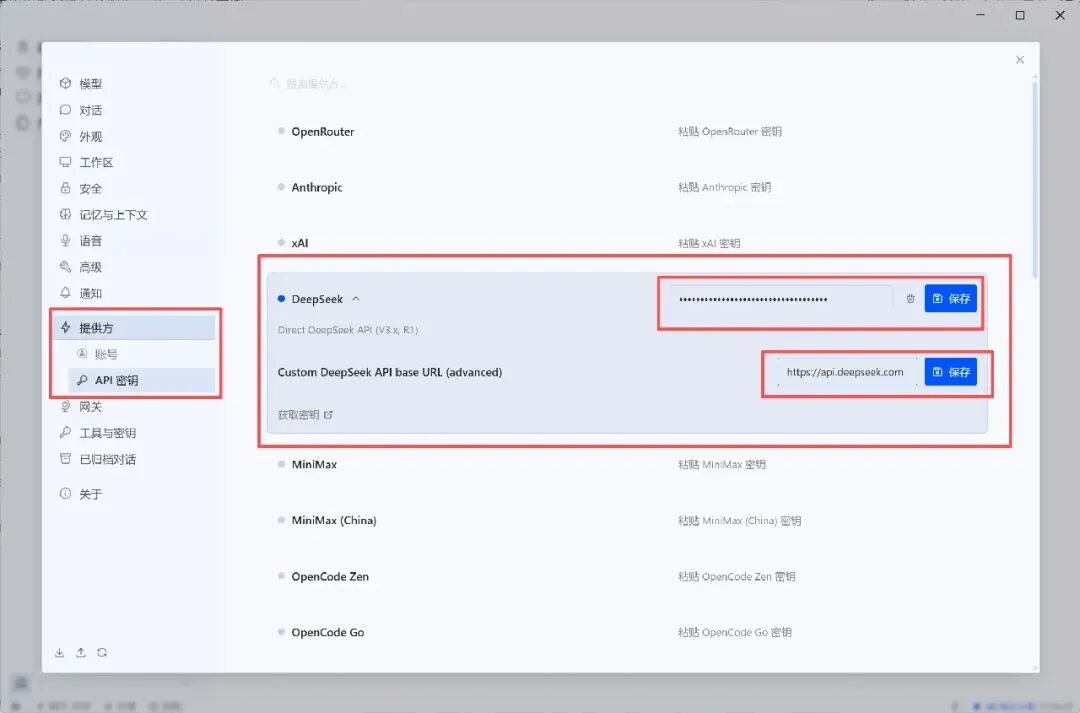Expand the OpenCode Go provider row

[328, 632]
